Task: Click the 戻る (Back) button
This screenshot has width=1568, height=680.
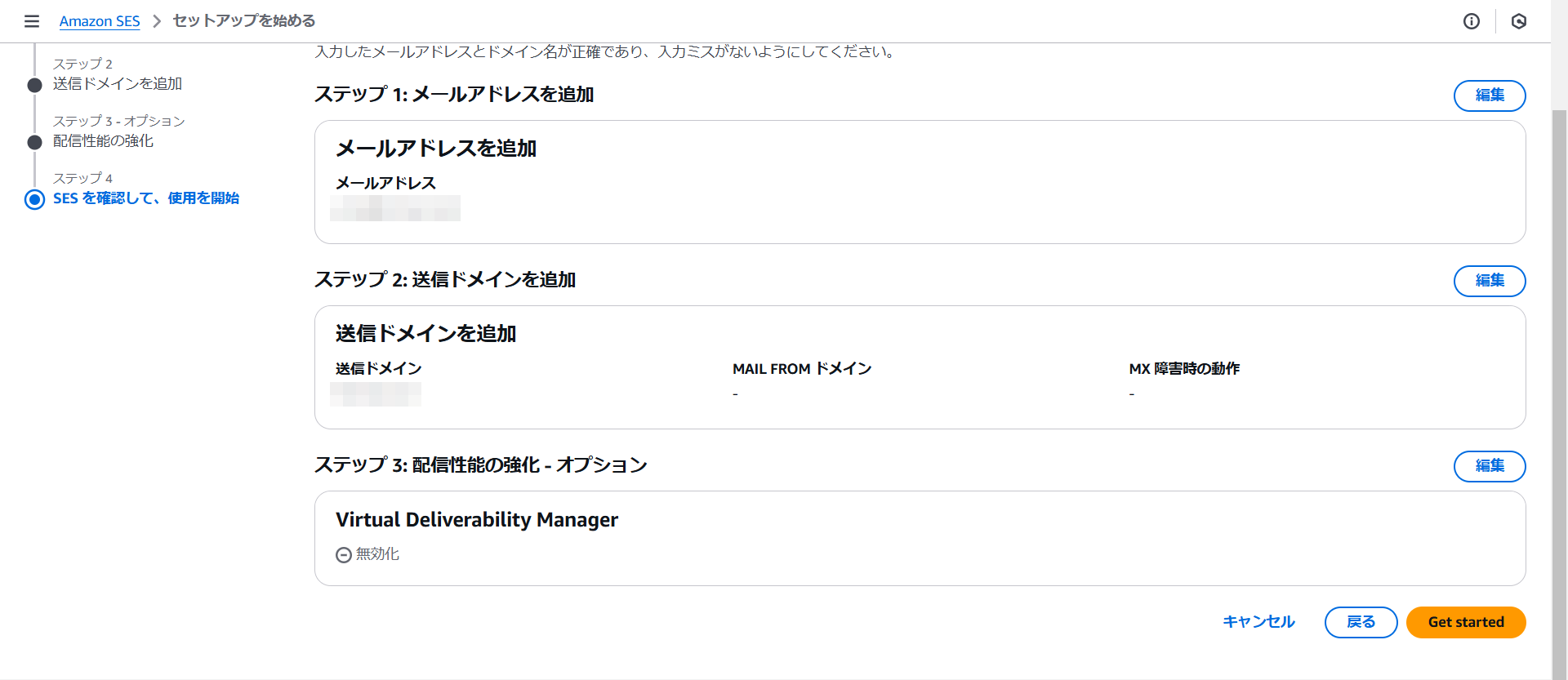Action: (x=1361, y=622)
